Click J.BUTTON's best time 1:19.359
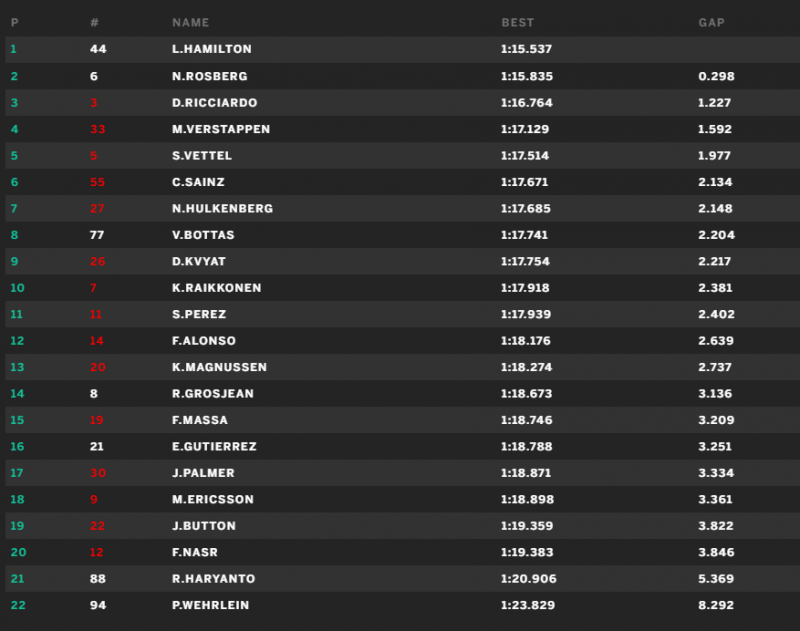This screenshot has height=631, width=800. click(x=527, y=526)
